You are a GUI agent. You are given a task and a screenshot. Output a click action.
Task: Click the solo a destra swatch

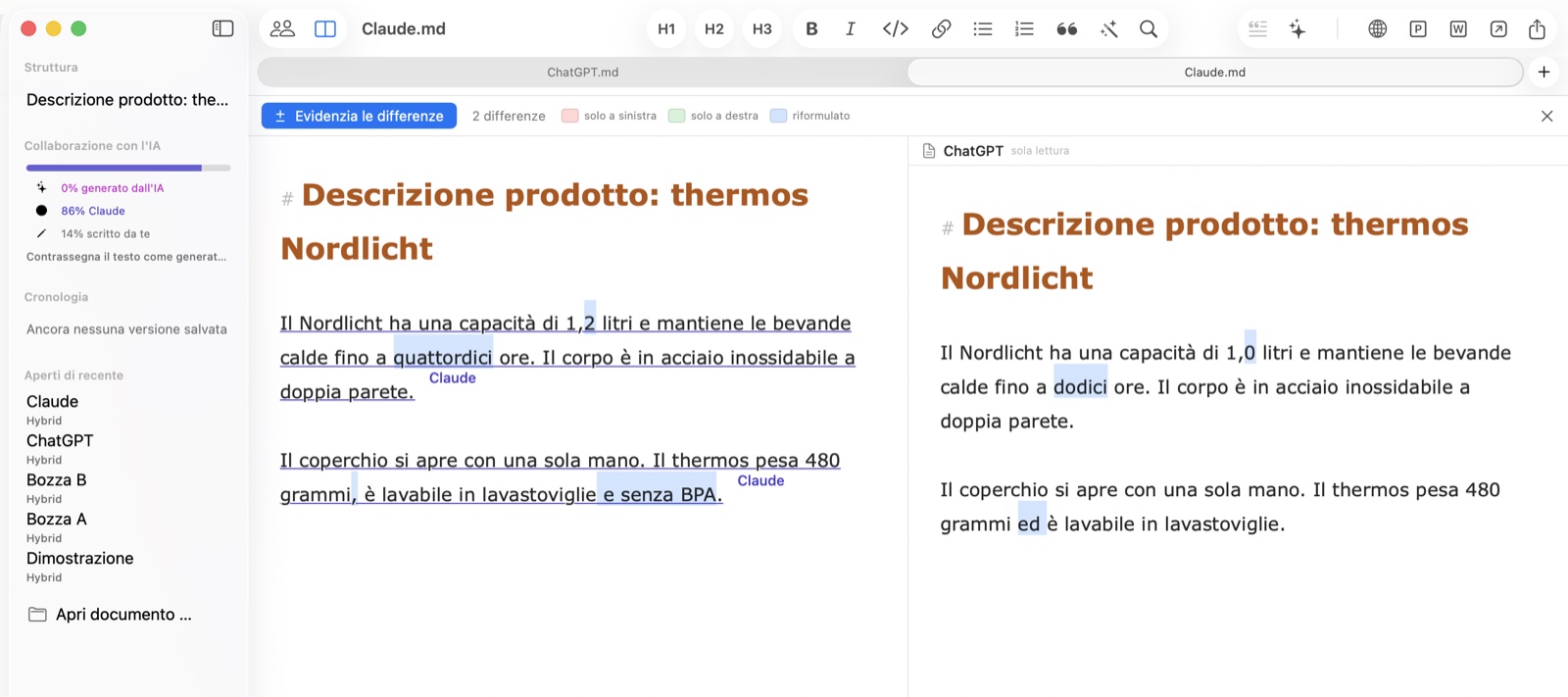tap(676, 116)
